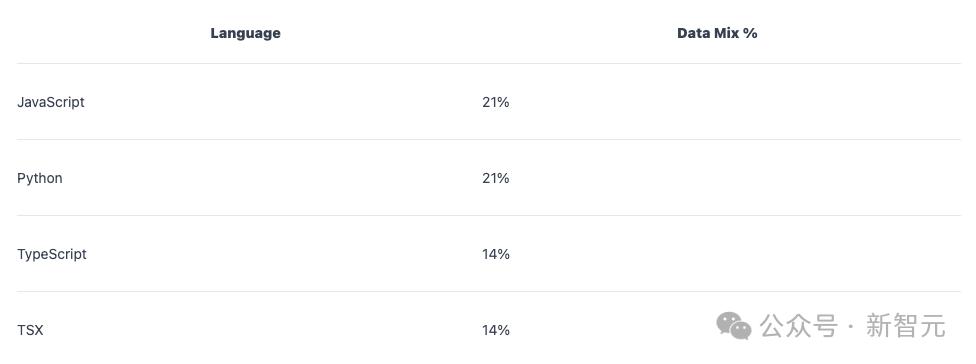The height and width of the screenshot is (364, 976).
Task: Select the JavaScript language cell
Action: coord(50,102)
